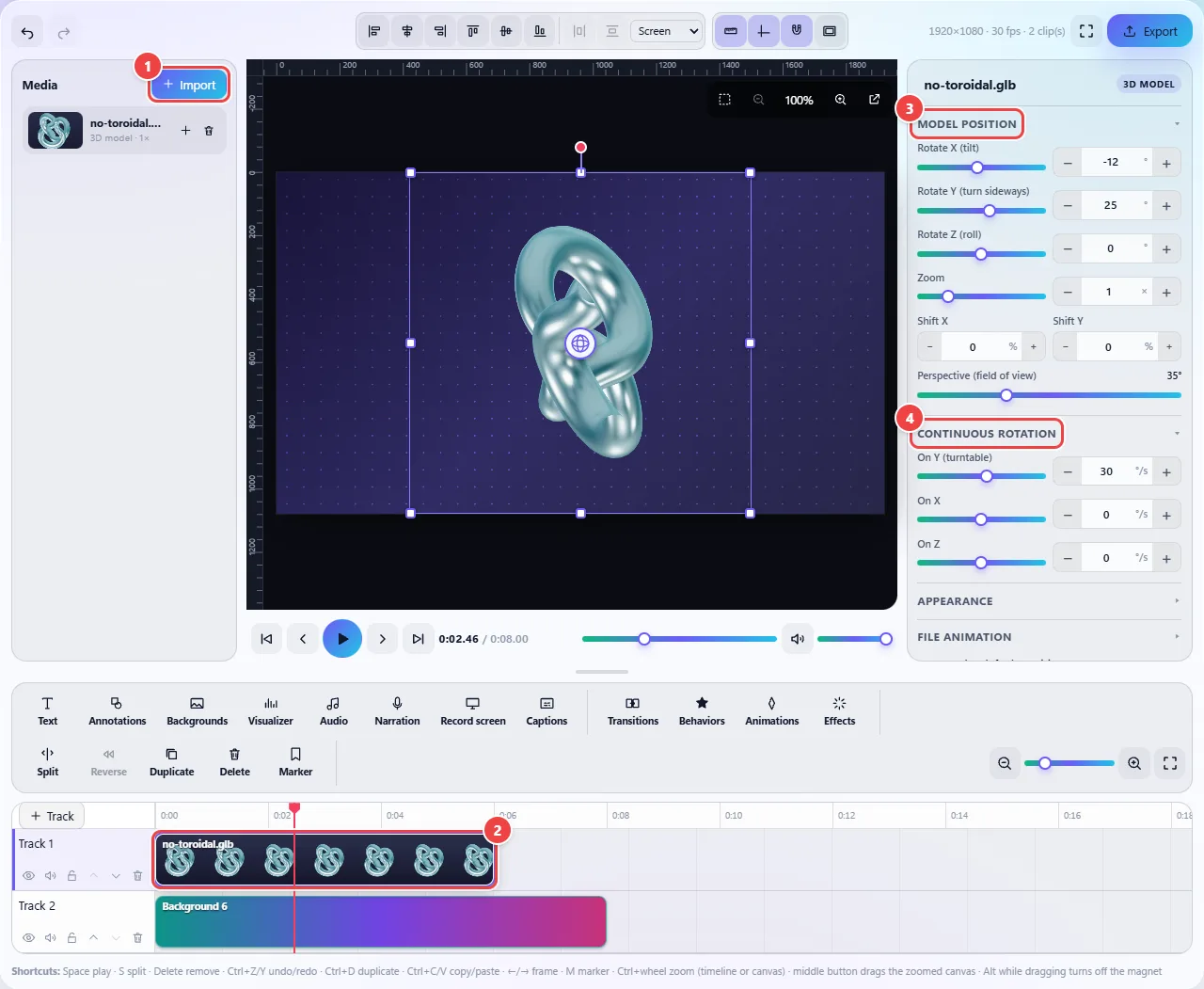Add no-toroidal media to timeline
The height and width of the screenshot is (989, 1204).
pyautogui.click(x=185, y=131)
